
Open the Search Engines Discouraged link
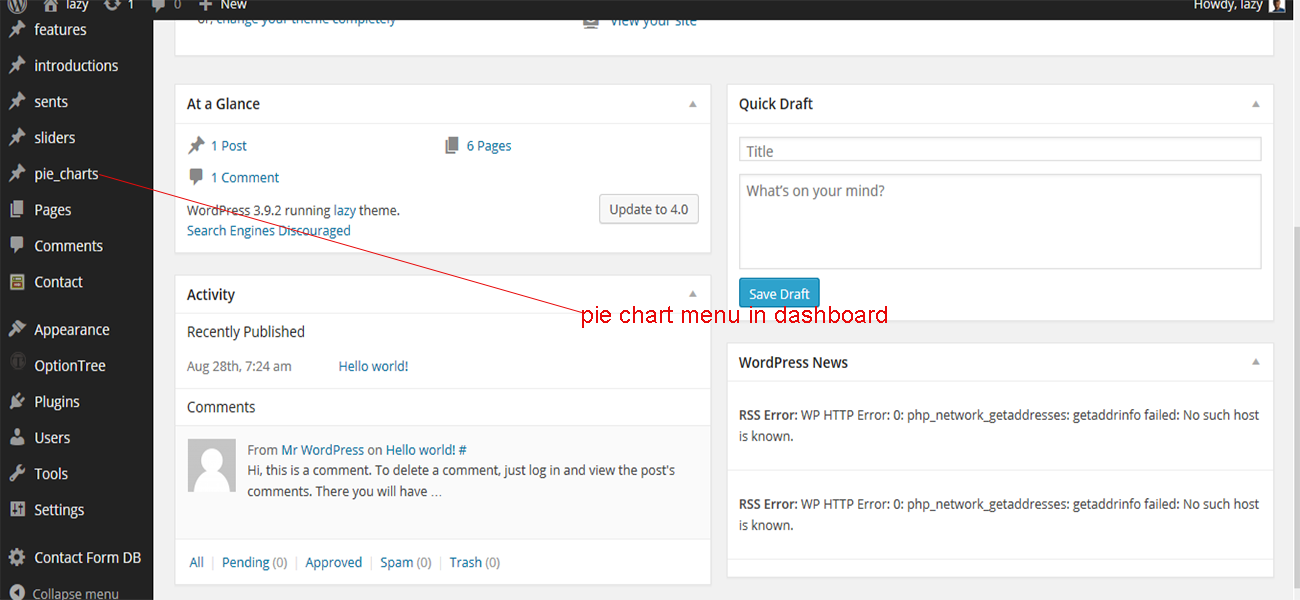click(268, 231)
